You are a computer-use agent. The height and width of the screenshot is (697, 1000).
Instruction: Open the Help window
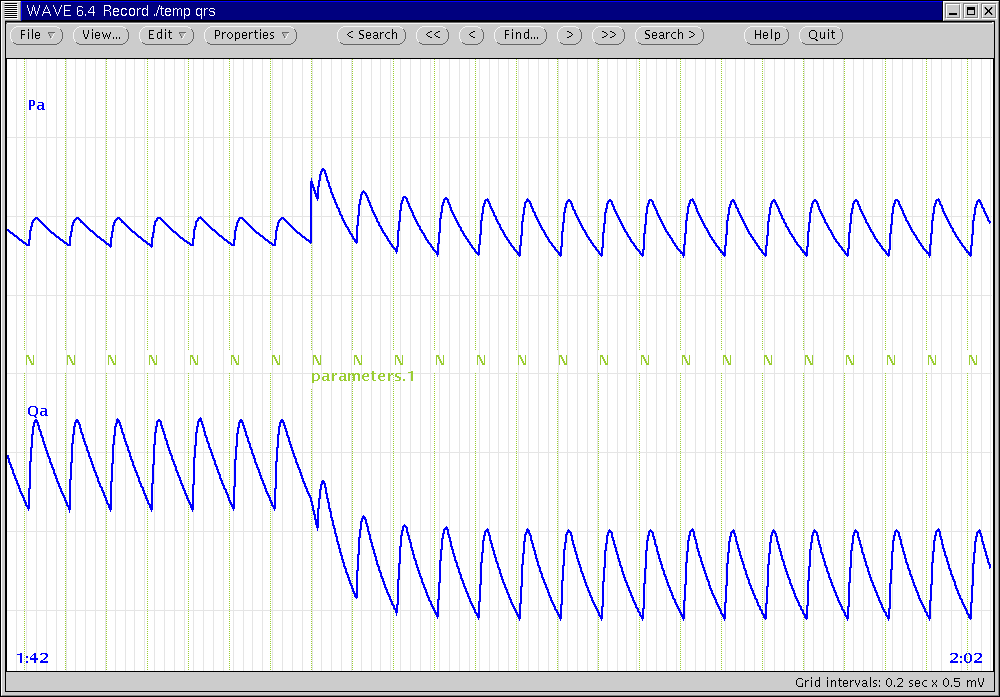(767, 35)
